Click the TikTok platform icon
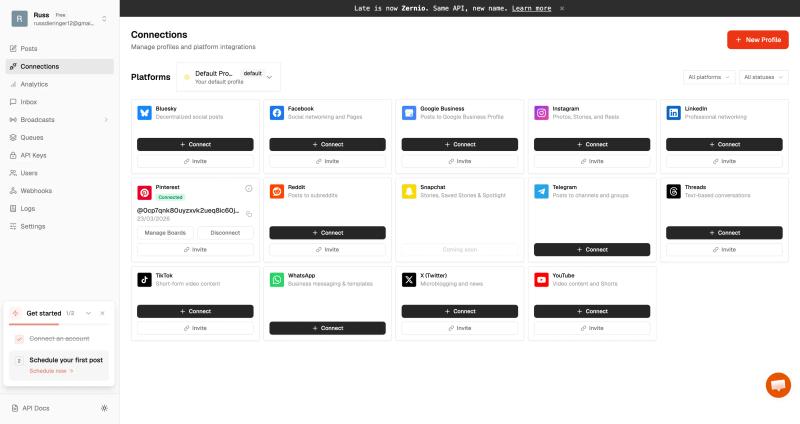This screenshot has height=424, width=800. coord(144,280)
